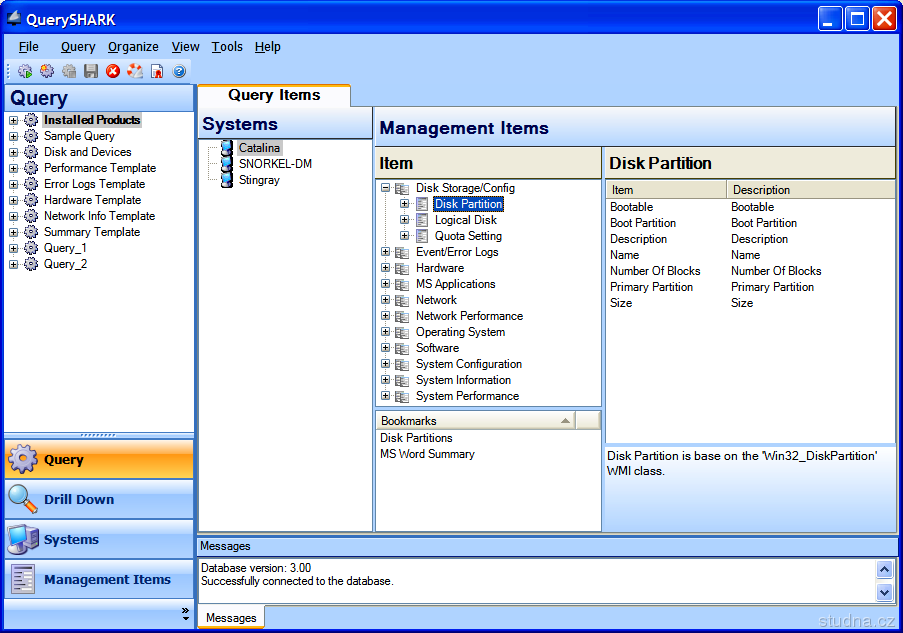The width and height of the screenshot is (903, 633).
Task: Expand the Network Performance item
Action: (x=386, y=316)
